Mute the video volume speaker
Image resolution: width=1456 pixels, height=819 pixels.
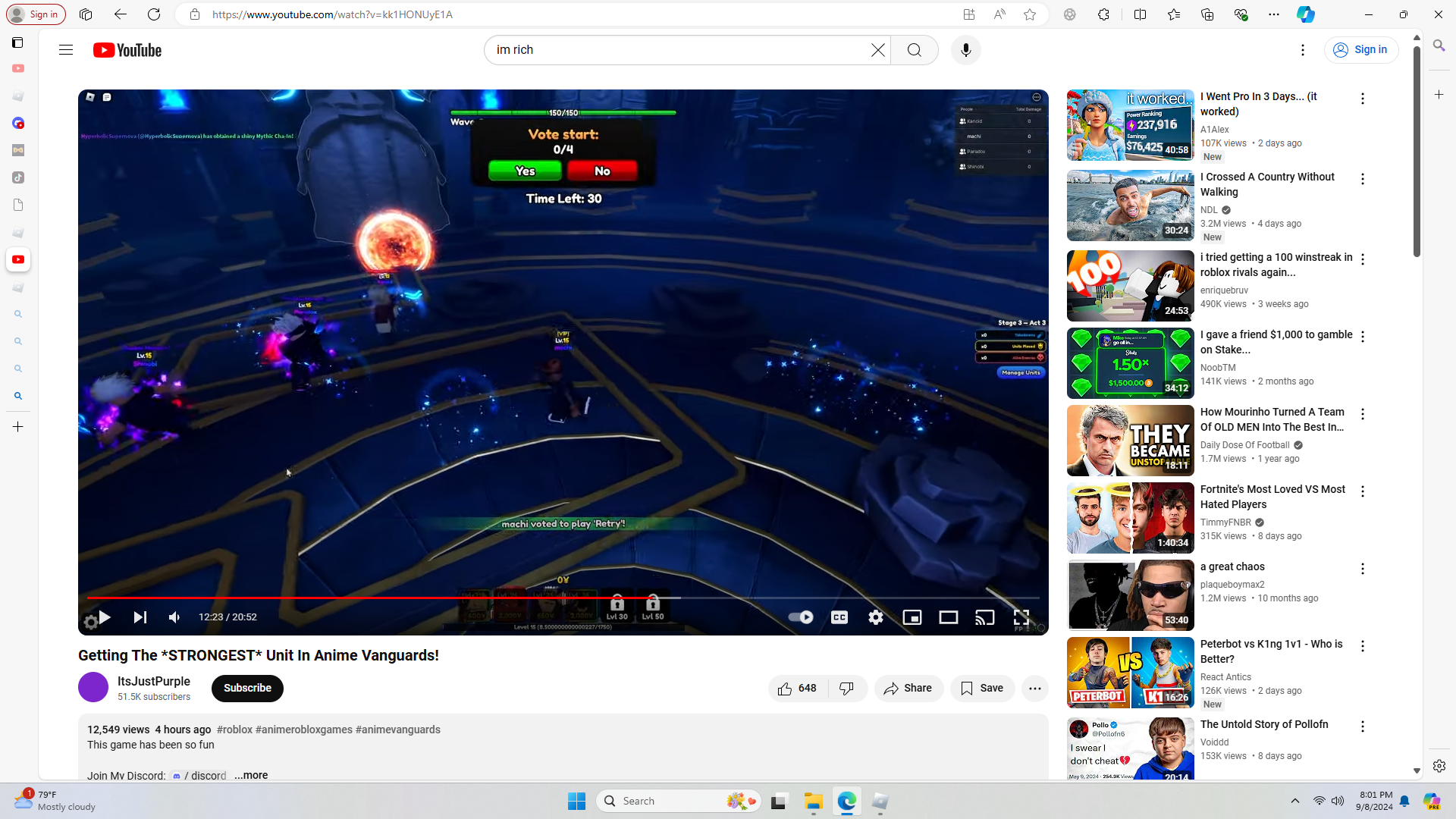pos(174,617)
